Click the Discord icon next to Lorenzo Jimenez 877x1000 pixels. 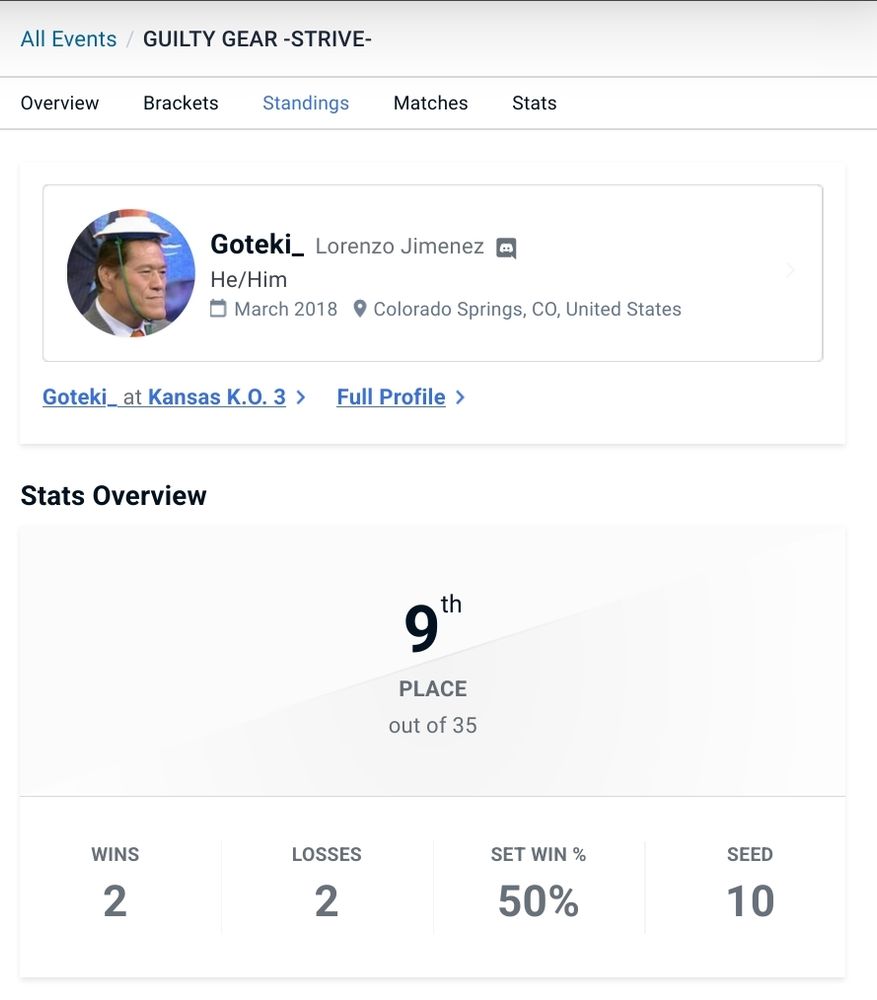tap(507, 248)
